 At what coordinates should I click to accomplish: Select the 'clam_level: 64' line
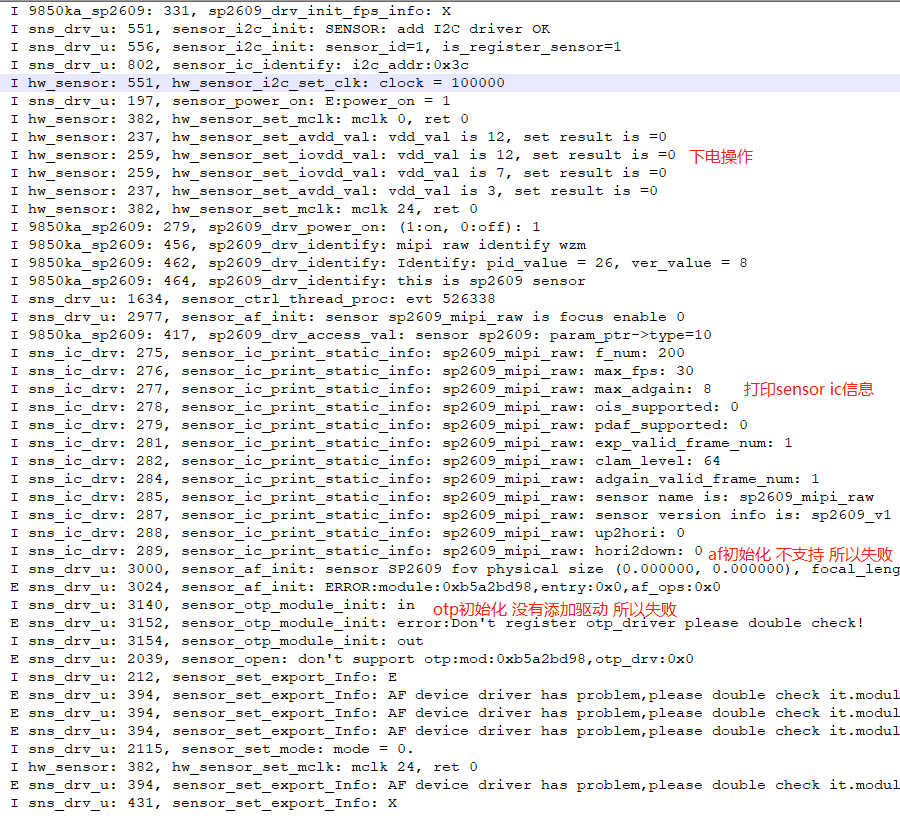click(366, 461)
